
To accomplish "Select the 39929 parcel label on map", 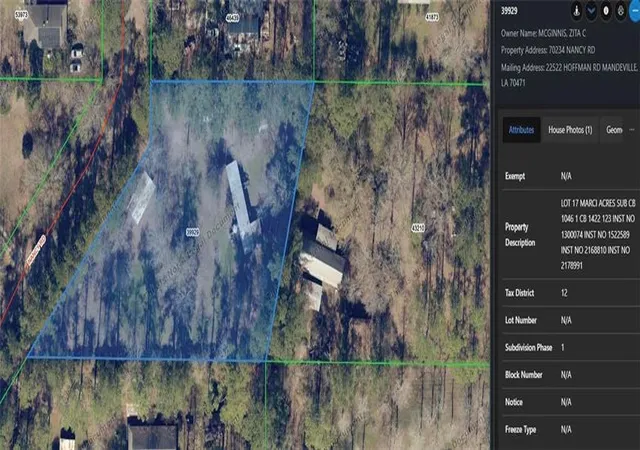I will tap(193, 232).
